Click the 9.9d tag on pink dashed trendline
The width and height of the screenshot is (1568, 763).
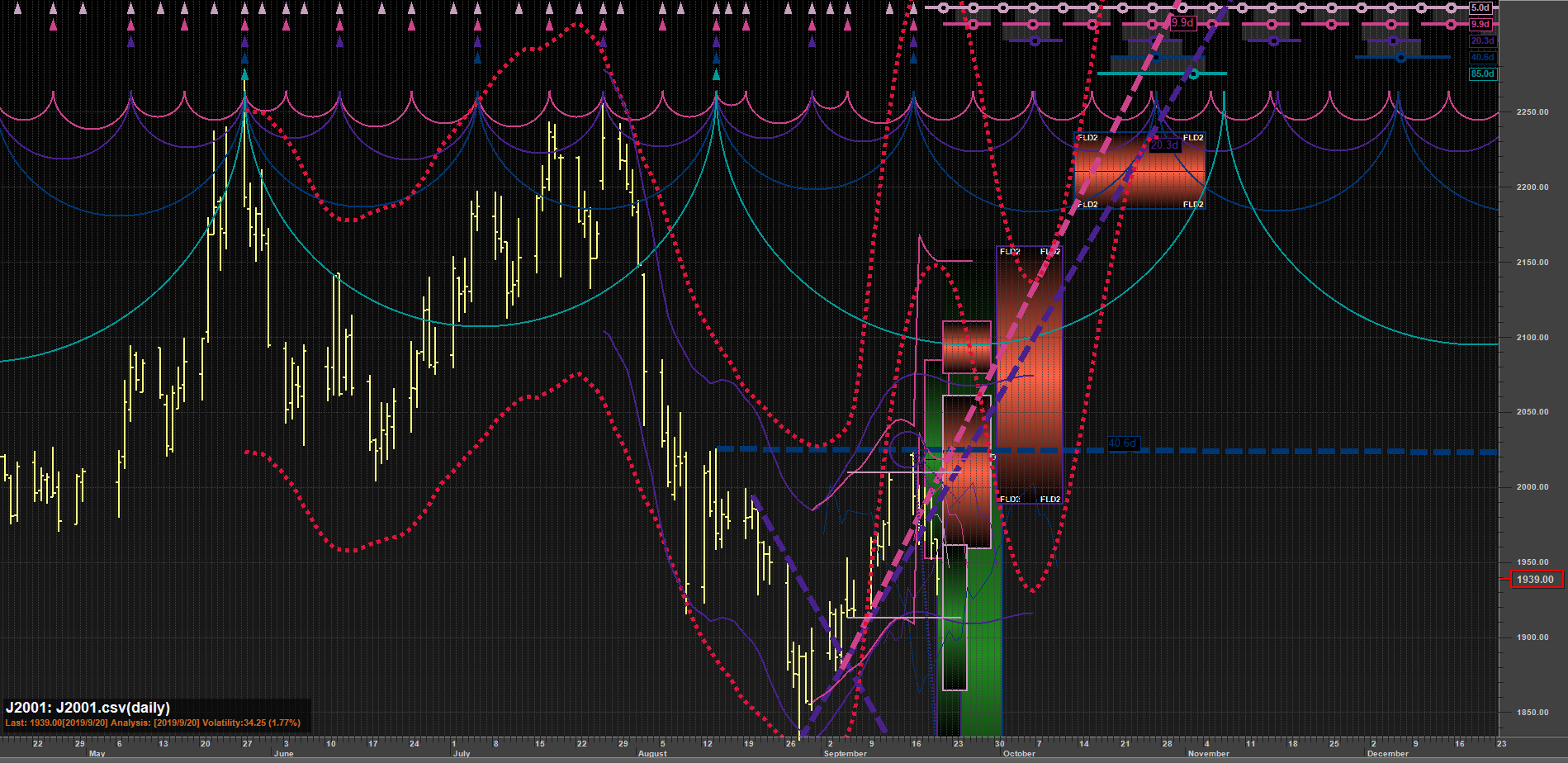[x=1182, y=23]
